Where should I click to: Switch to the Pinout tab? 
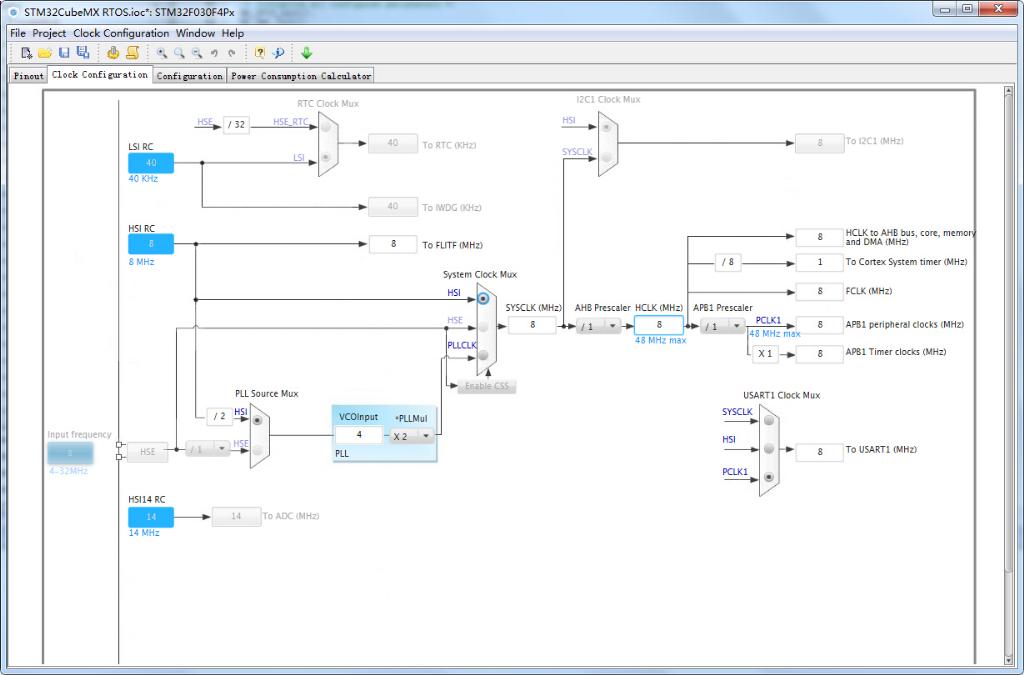(29, 76)
